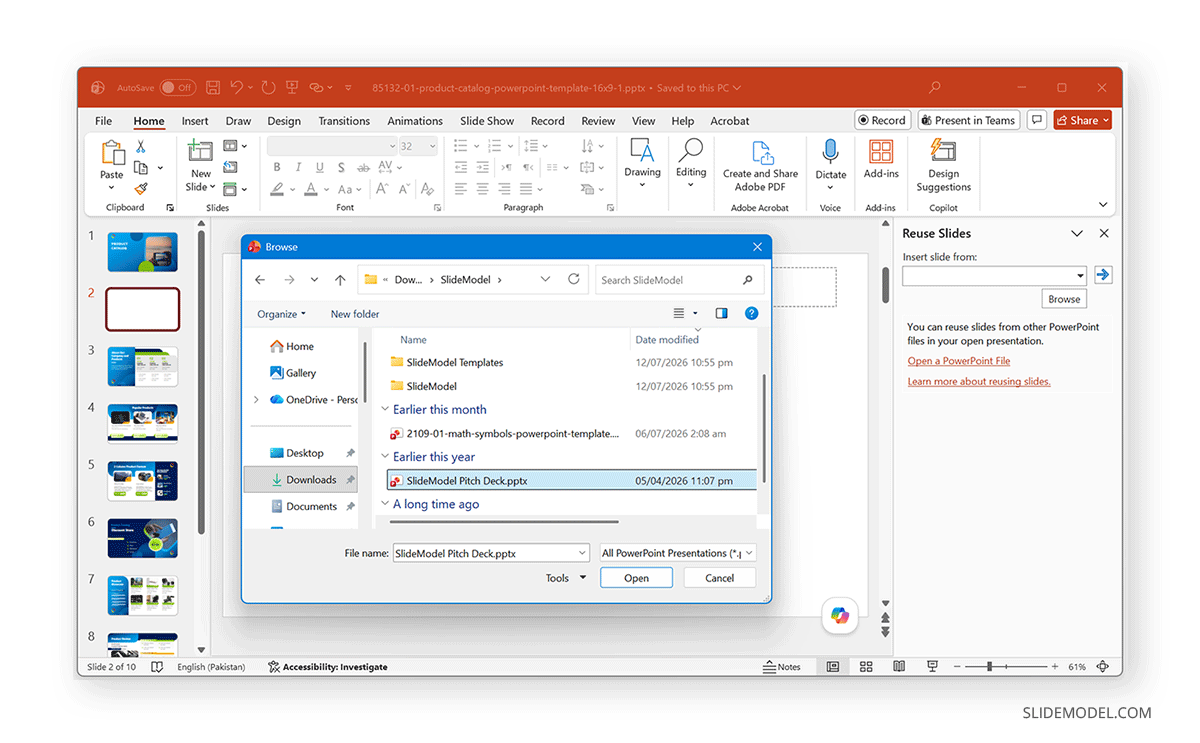1200x743 pixels.
Task: Collapse the Earlier this year group
Action: coord(386,457)
